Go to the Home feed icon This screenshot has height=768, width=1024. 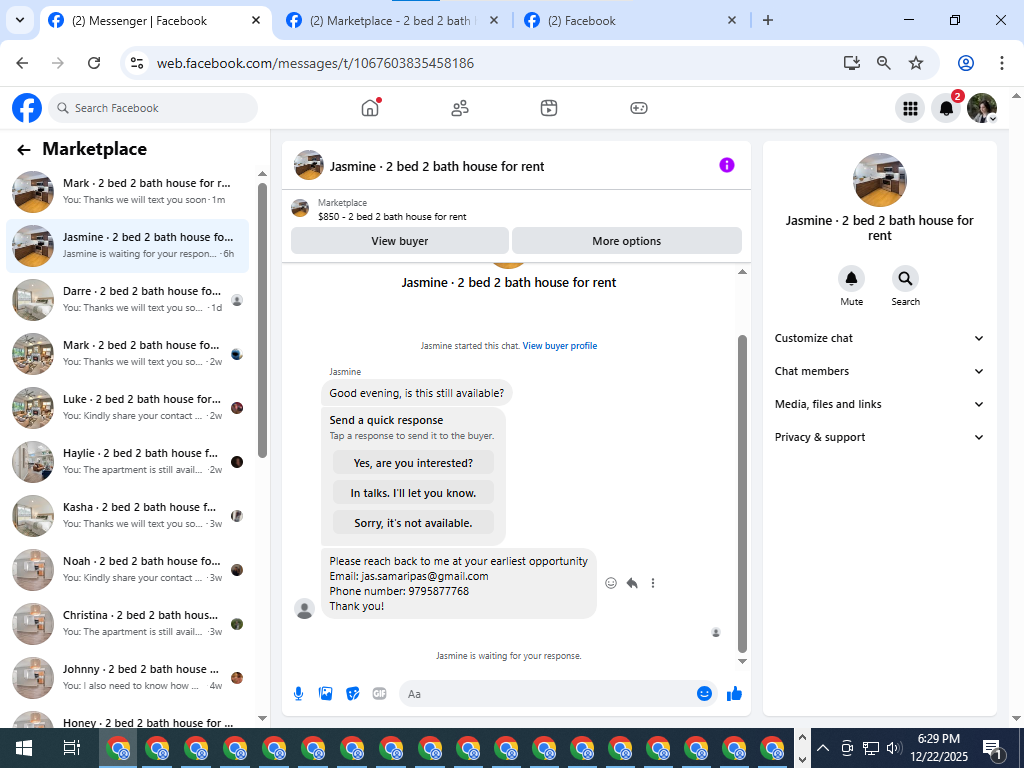370,108
